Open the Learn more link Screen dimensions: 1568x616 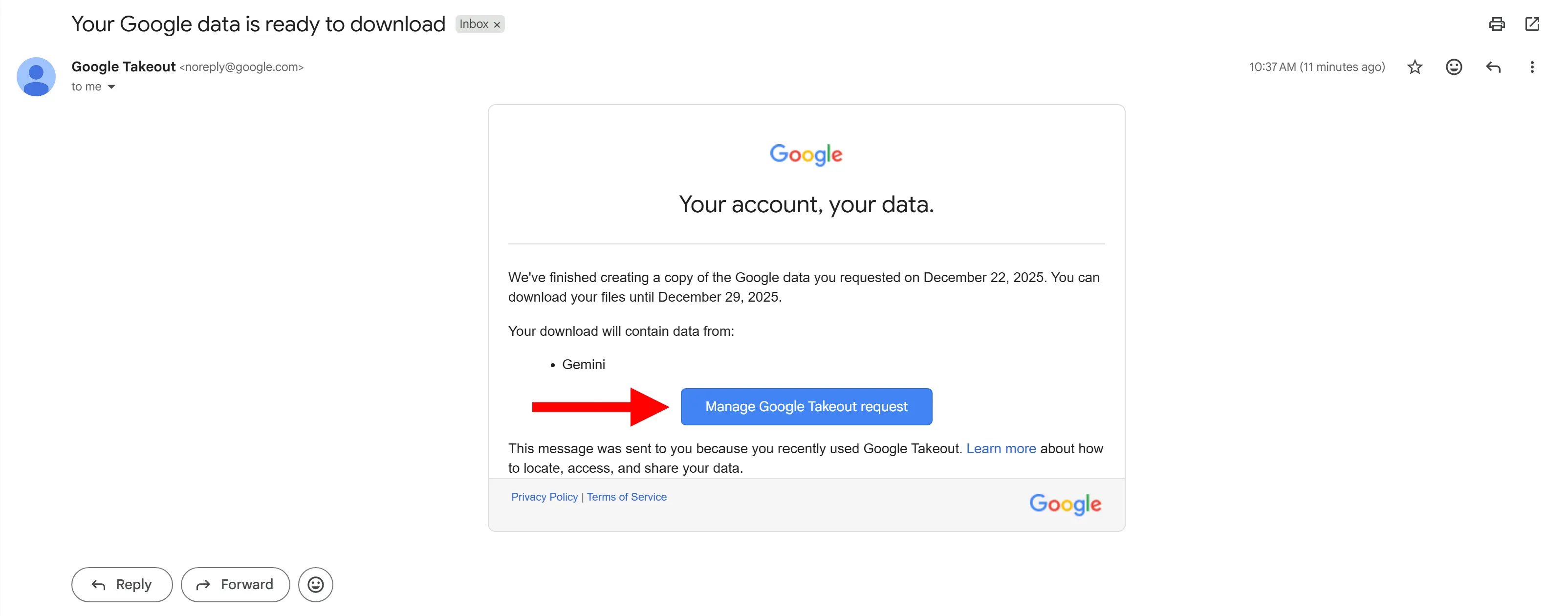coord(1001,449)
